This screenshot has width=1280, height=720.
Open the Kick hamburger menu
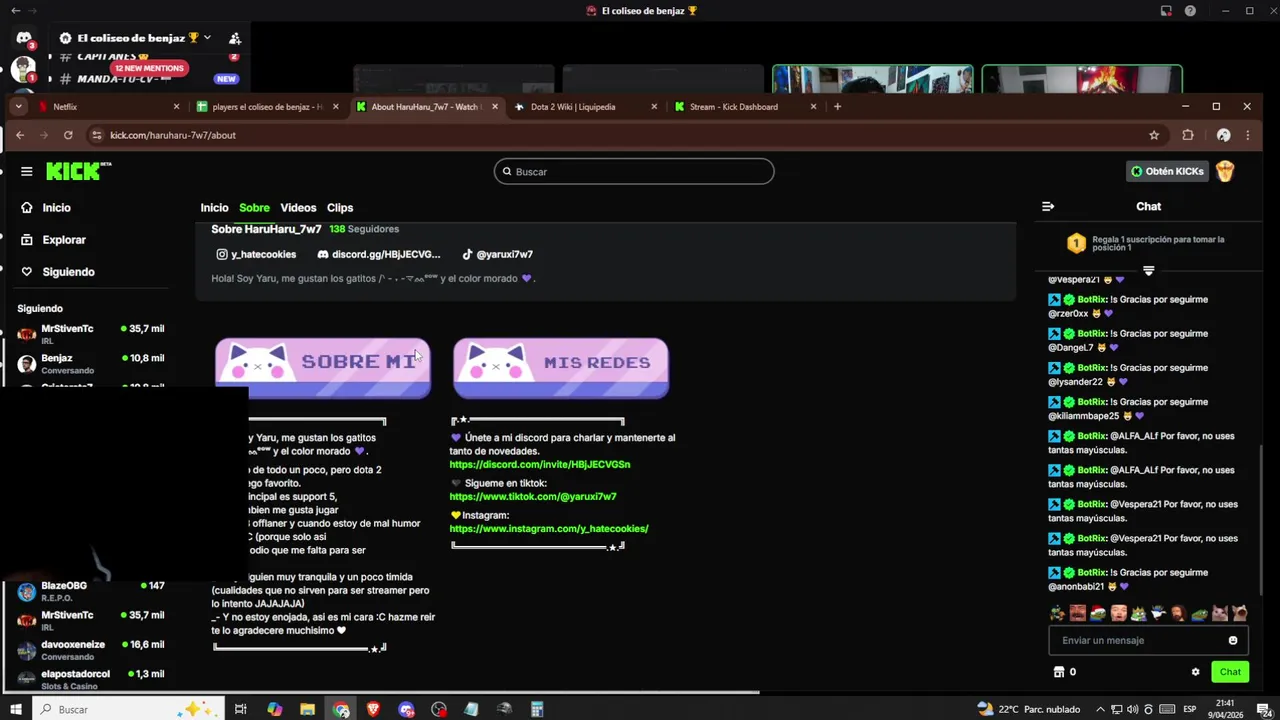click(x=27, y=171)
